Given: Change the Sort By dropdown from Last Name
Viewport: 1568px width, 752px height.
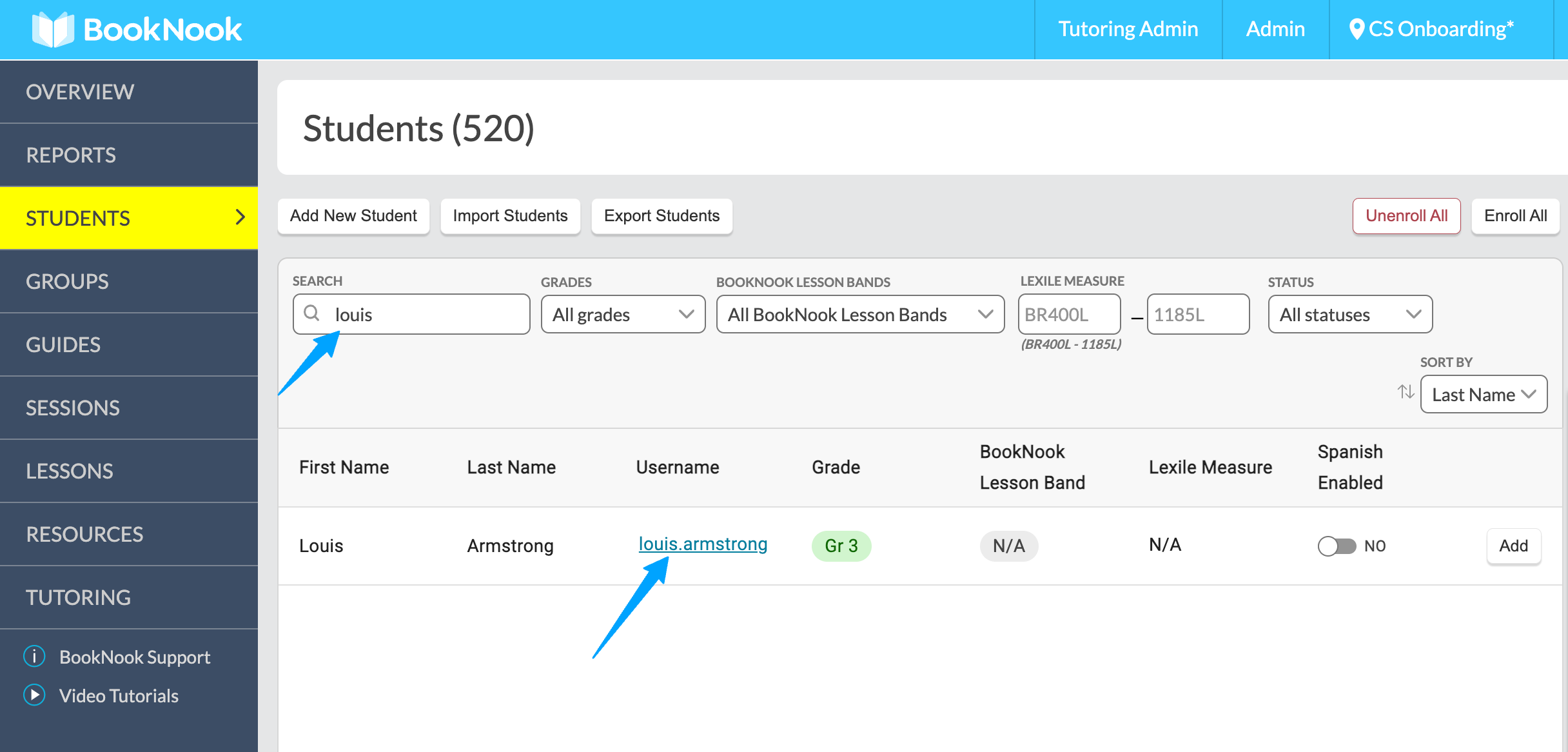Looking at the screenshot, I should pyautogui.click(x=1483, y=394).
